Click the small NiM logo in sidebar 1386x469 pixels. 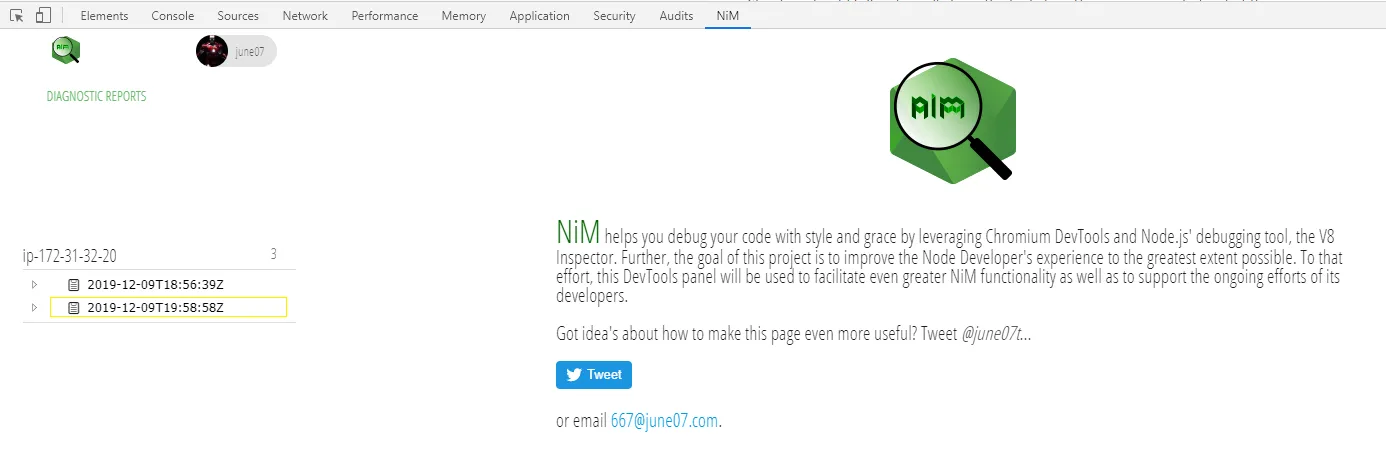(66, 50)
